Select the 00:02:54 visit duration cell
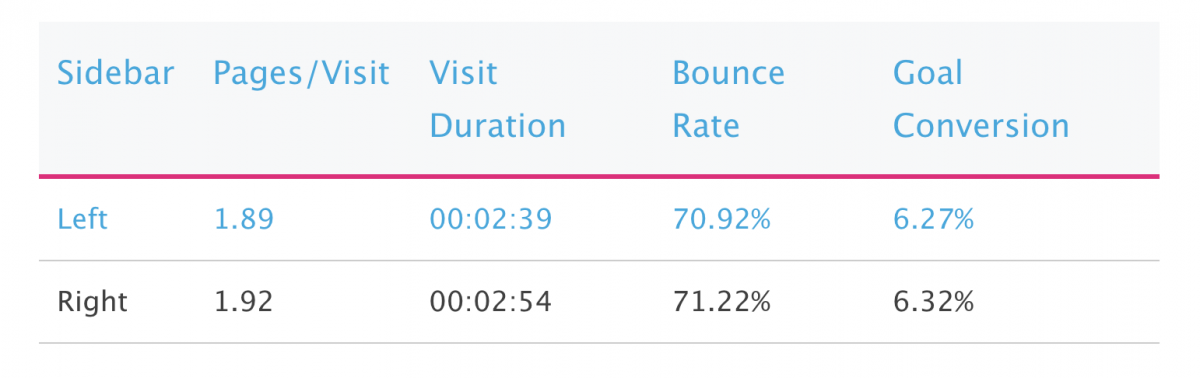 pos(491,302)
